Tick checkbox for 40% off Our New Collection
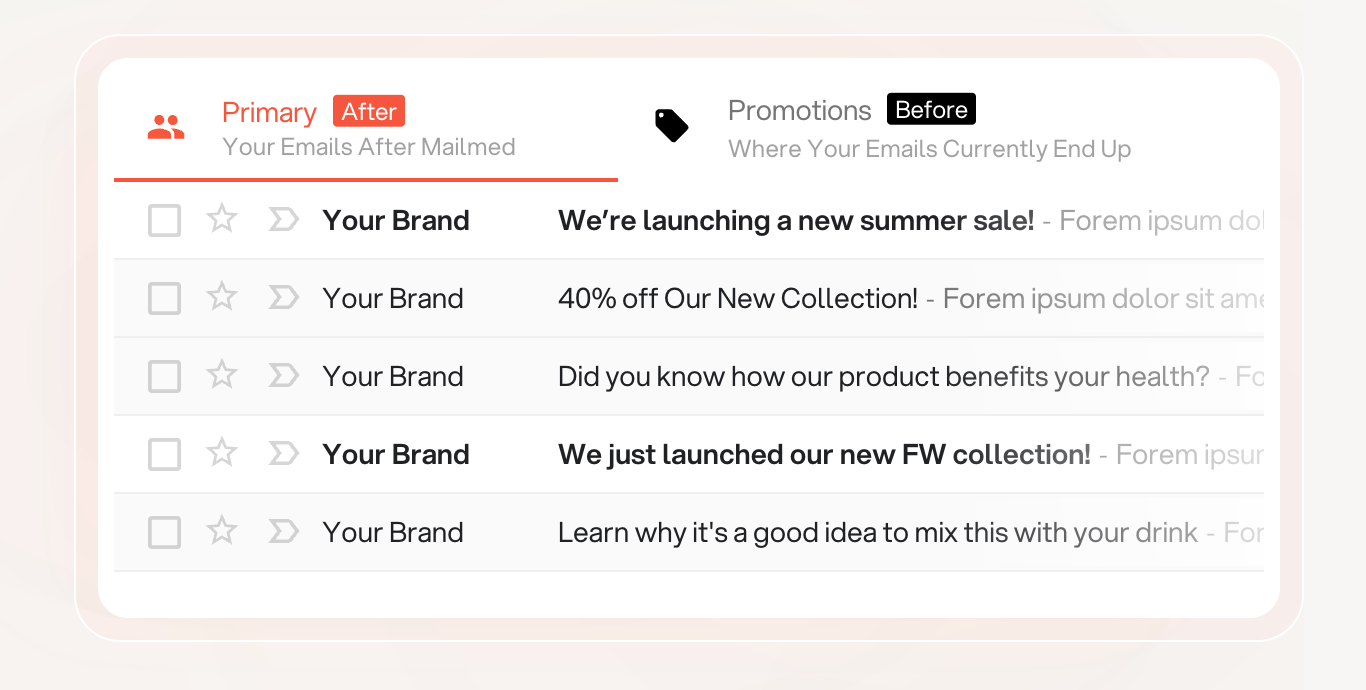Viewport: 1366px width, 690px height. pos(164,298)
